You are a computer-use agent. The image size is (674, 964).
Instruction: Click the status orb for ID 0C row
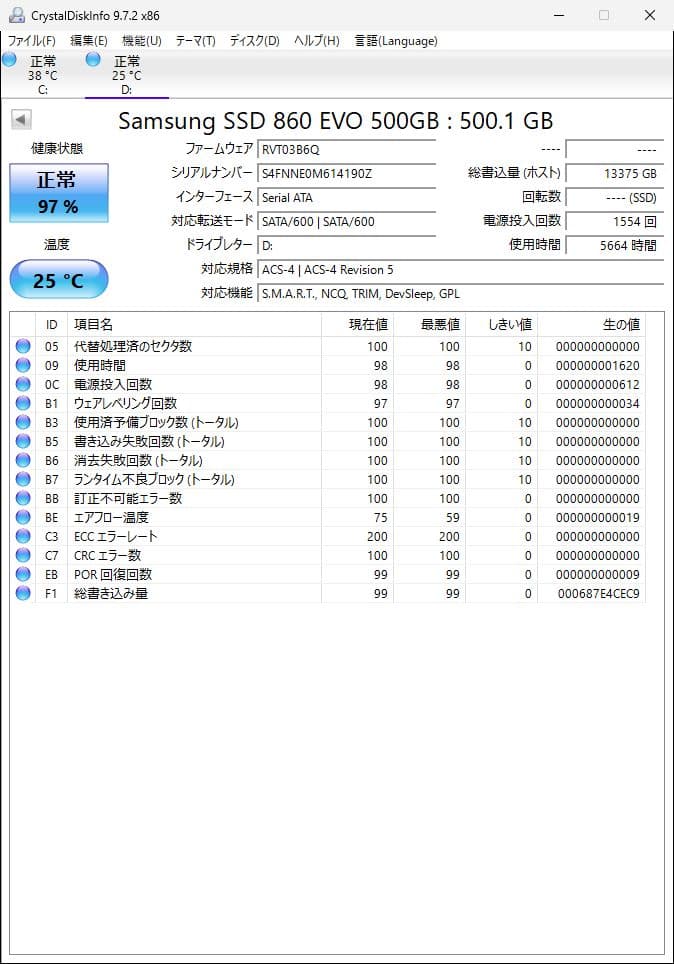click(x=23, y=384)
